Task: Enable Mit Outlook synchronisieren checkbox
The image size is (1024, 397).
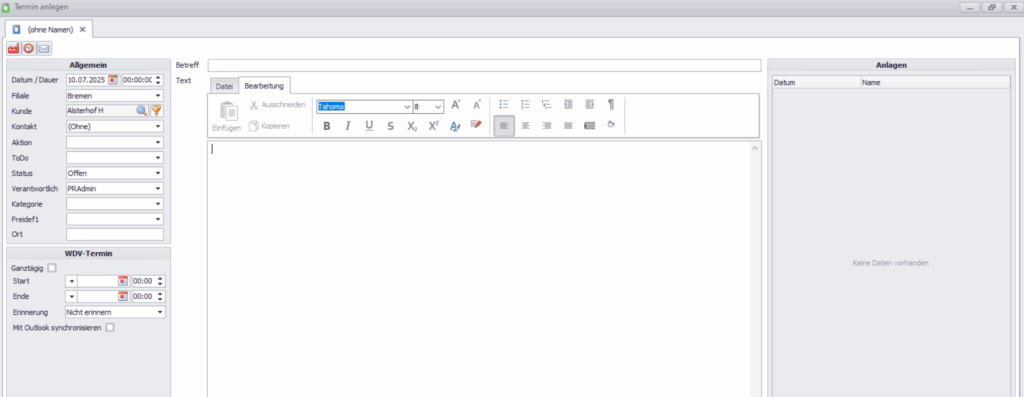Action: (110, 328)
